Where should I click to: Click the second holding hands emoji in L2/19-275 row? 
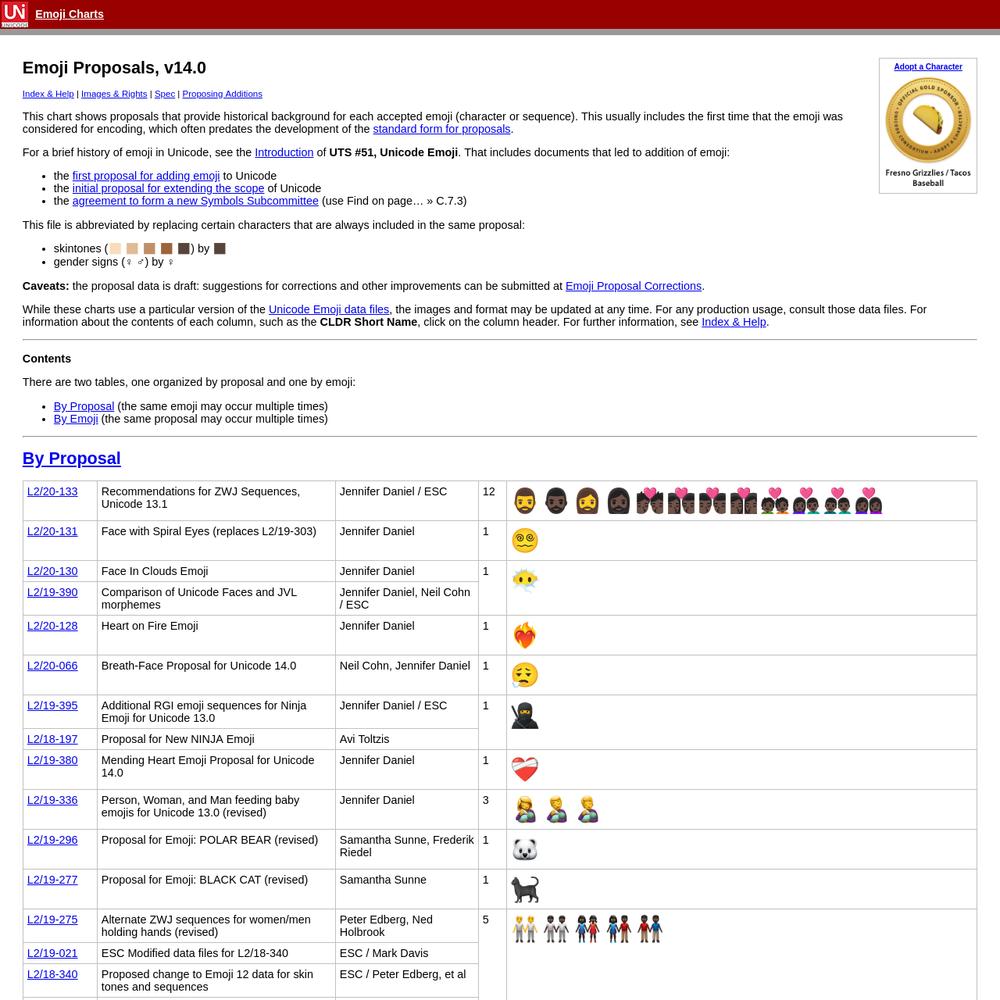click(x=557, y=929)
